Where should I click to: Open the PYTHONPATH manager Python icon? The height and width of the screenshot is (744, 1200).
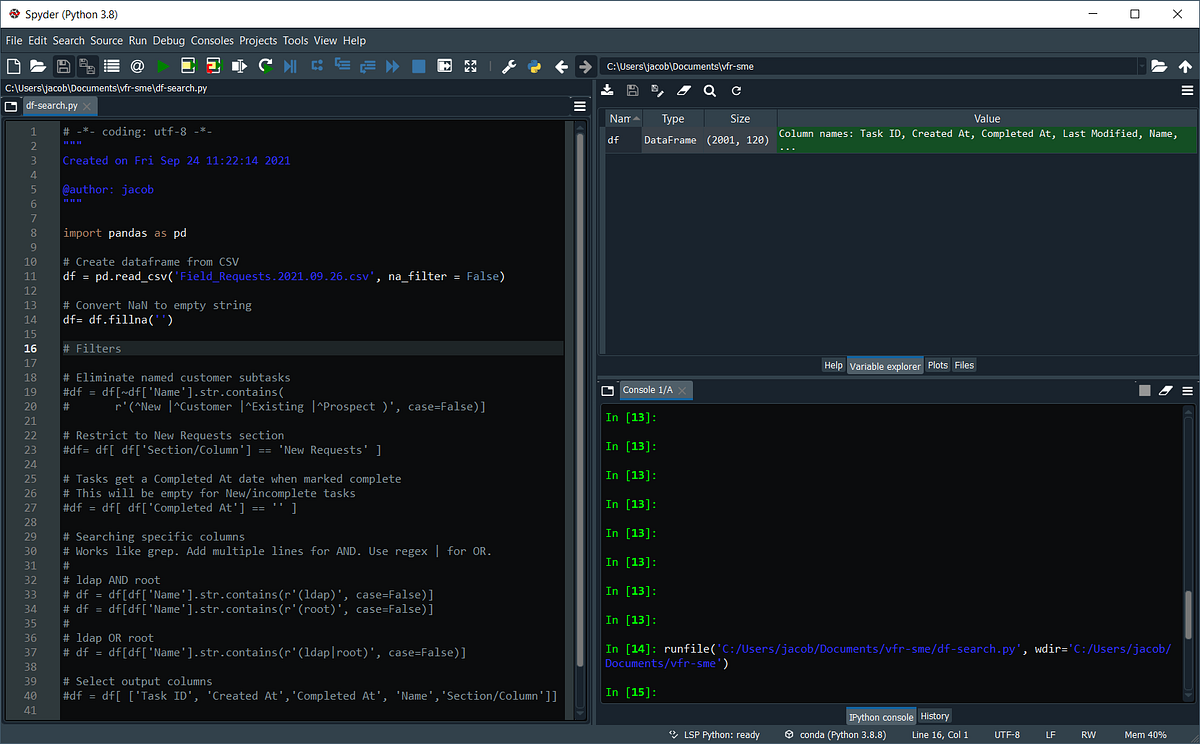(x=534, y=66)
